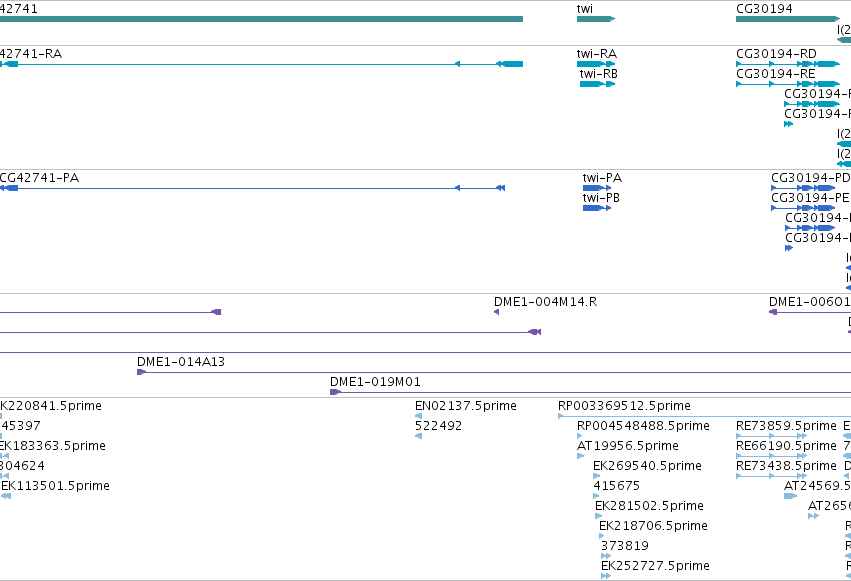Click the twi-RB transcript label
The width and height of the screenshot is (851, 581).
click(x=598, y=74)
